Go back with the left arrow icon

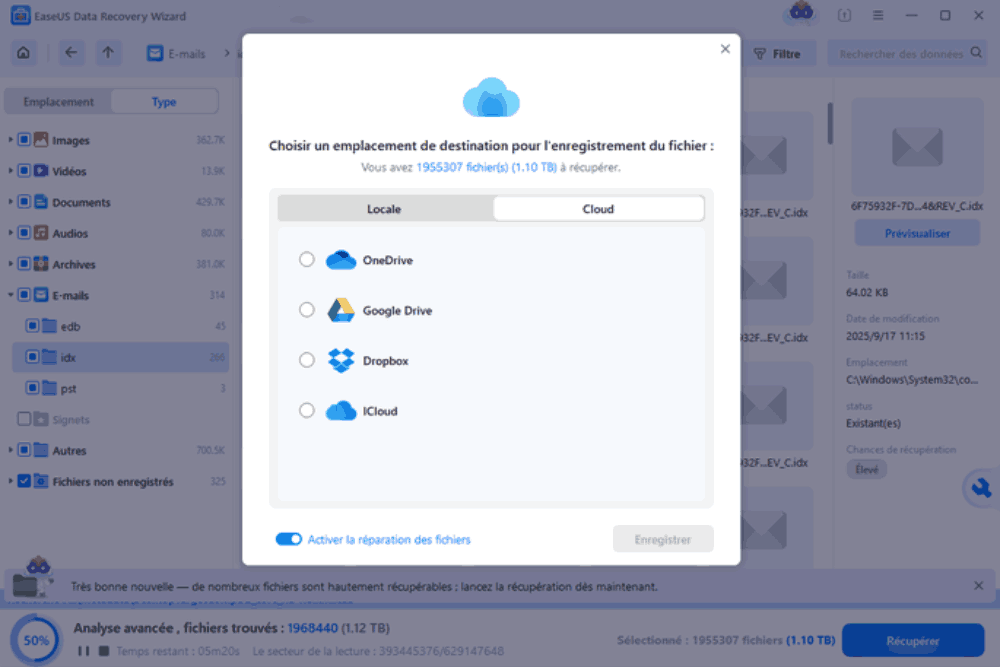[x=71, y=53]
